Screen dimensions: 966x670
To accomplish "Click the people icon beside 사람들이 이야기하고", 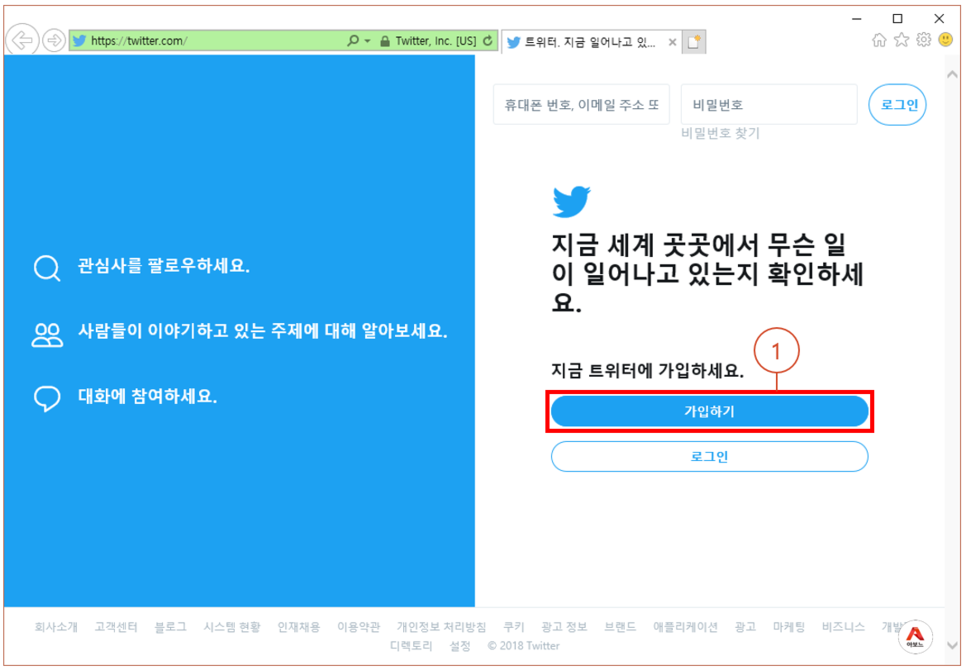I will [x=47, y=335].
